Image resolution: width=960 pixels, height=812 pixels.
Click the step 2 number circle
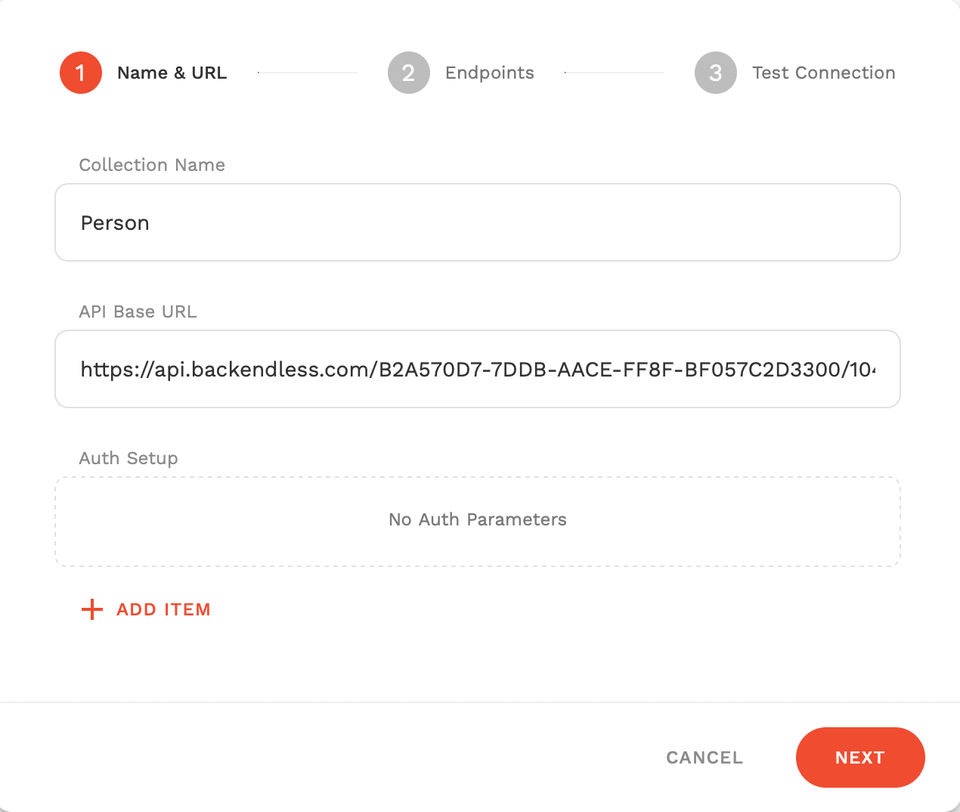[408, 73]
